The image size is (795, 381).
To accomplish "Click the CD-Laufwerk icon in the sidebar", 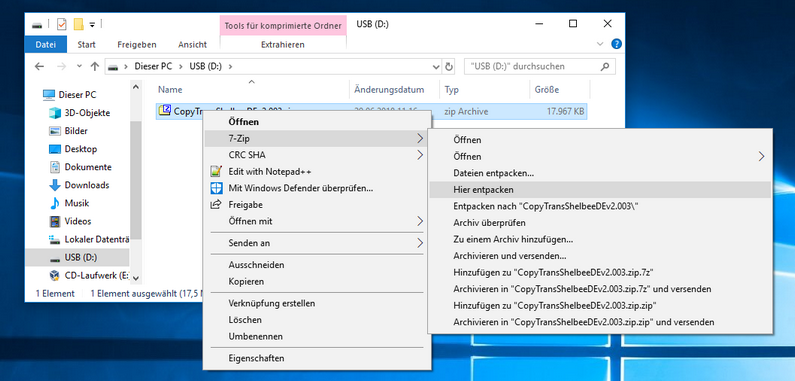I will 55,275.
